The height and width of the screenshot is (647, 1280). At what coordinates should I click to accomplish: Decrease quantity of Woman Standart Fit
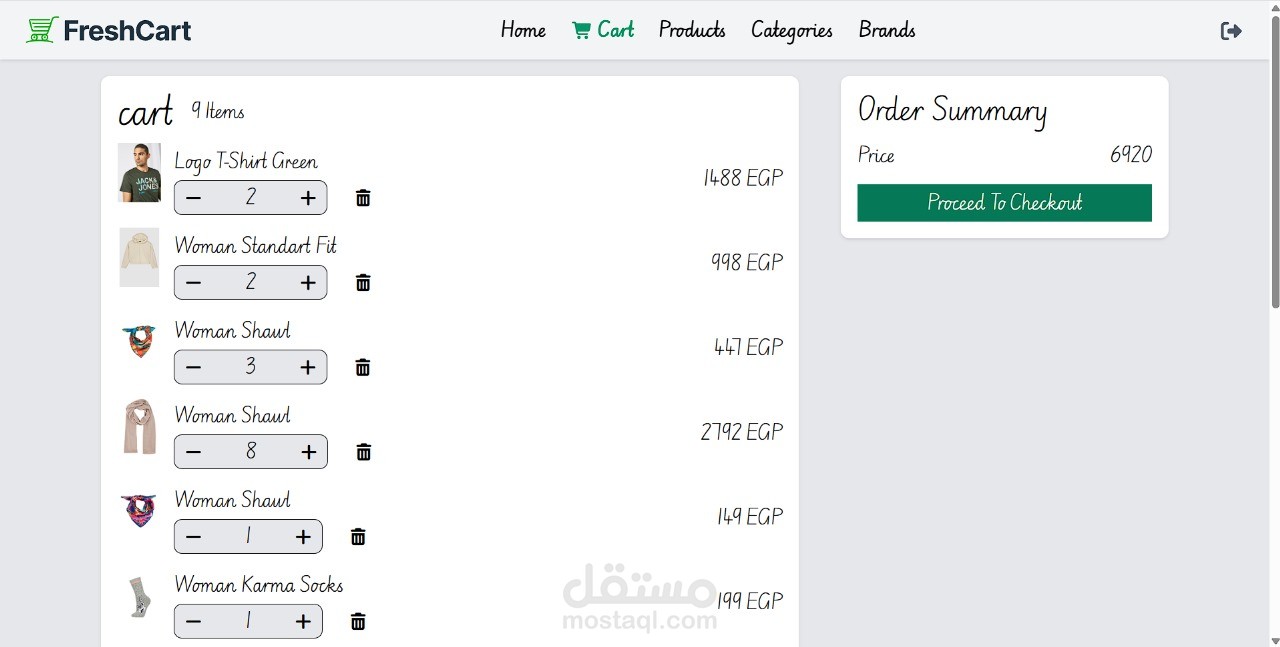tap(194, 283)
